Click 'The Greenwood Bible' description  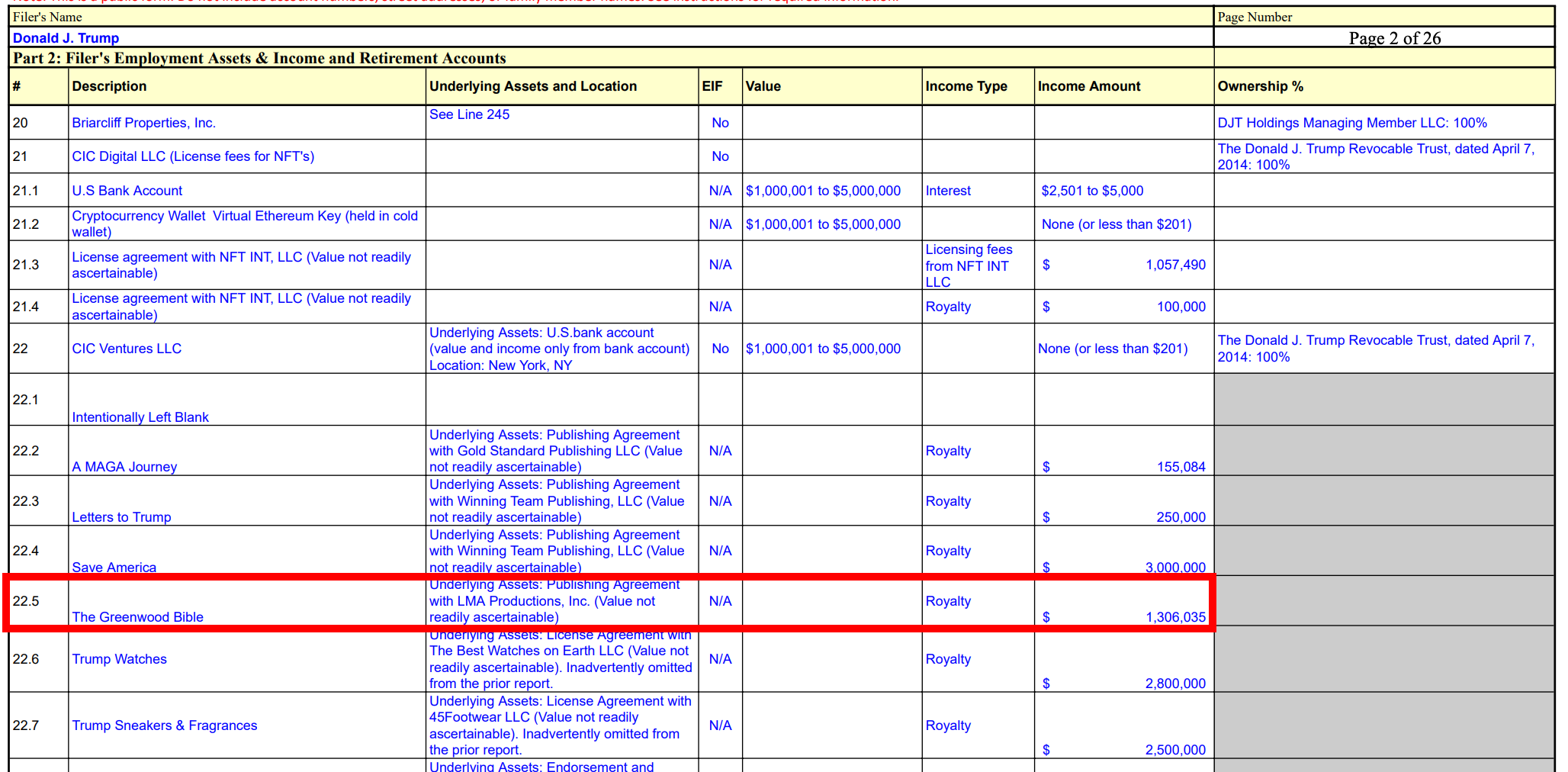137,617
